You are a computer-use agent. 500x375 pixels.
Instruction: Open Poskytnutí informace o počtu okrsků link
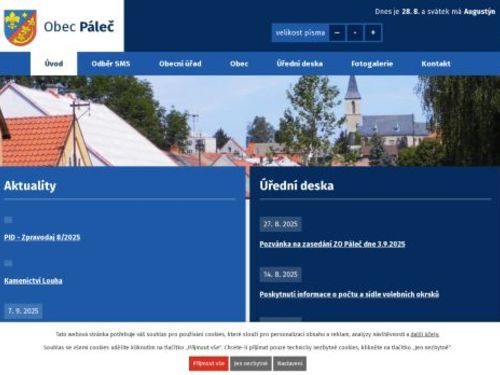tap(349, 294)
